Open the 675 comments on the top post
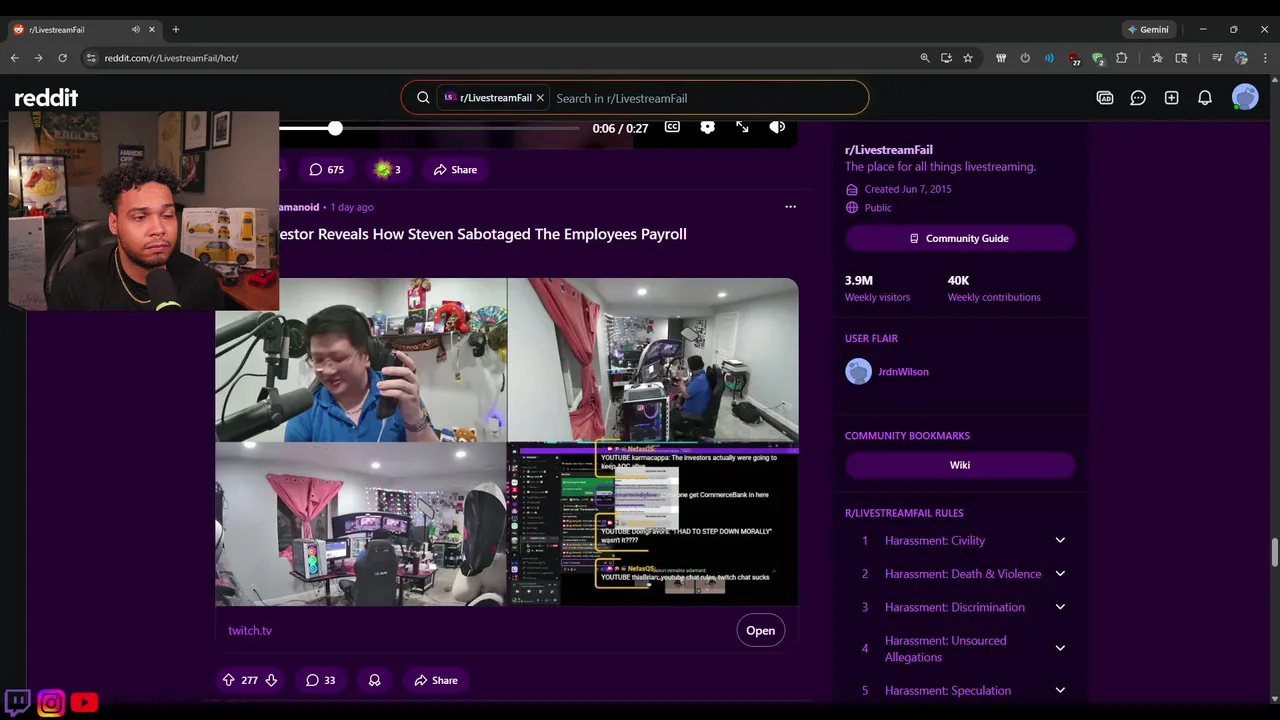1280x720 pixels. 326,170
